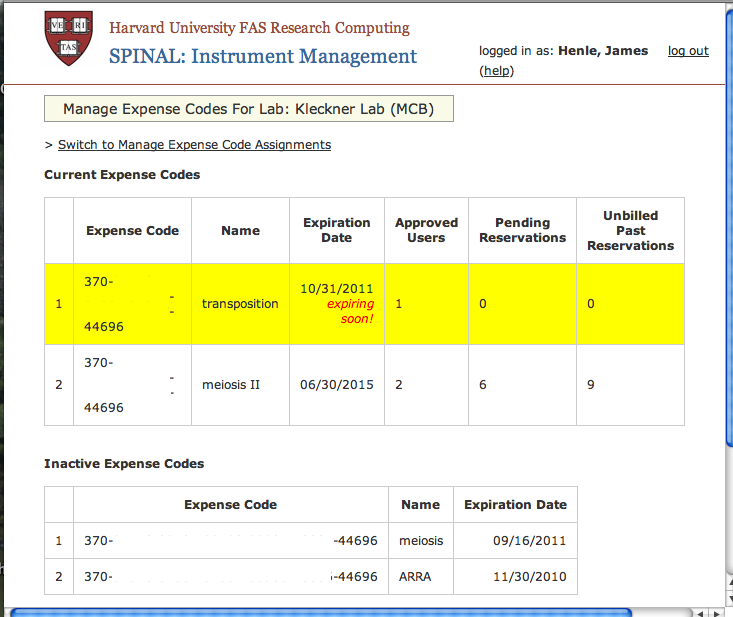Viewport: 733px width, 617px height.
Task: Click the Manage Expense Codes For Lab banner
Action: (249, 109)
